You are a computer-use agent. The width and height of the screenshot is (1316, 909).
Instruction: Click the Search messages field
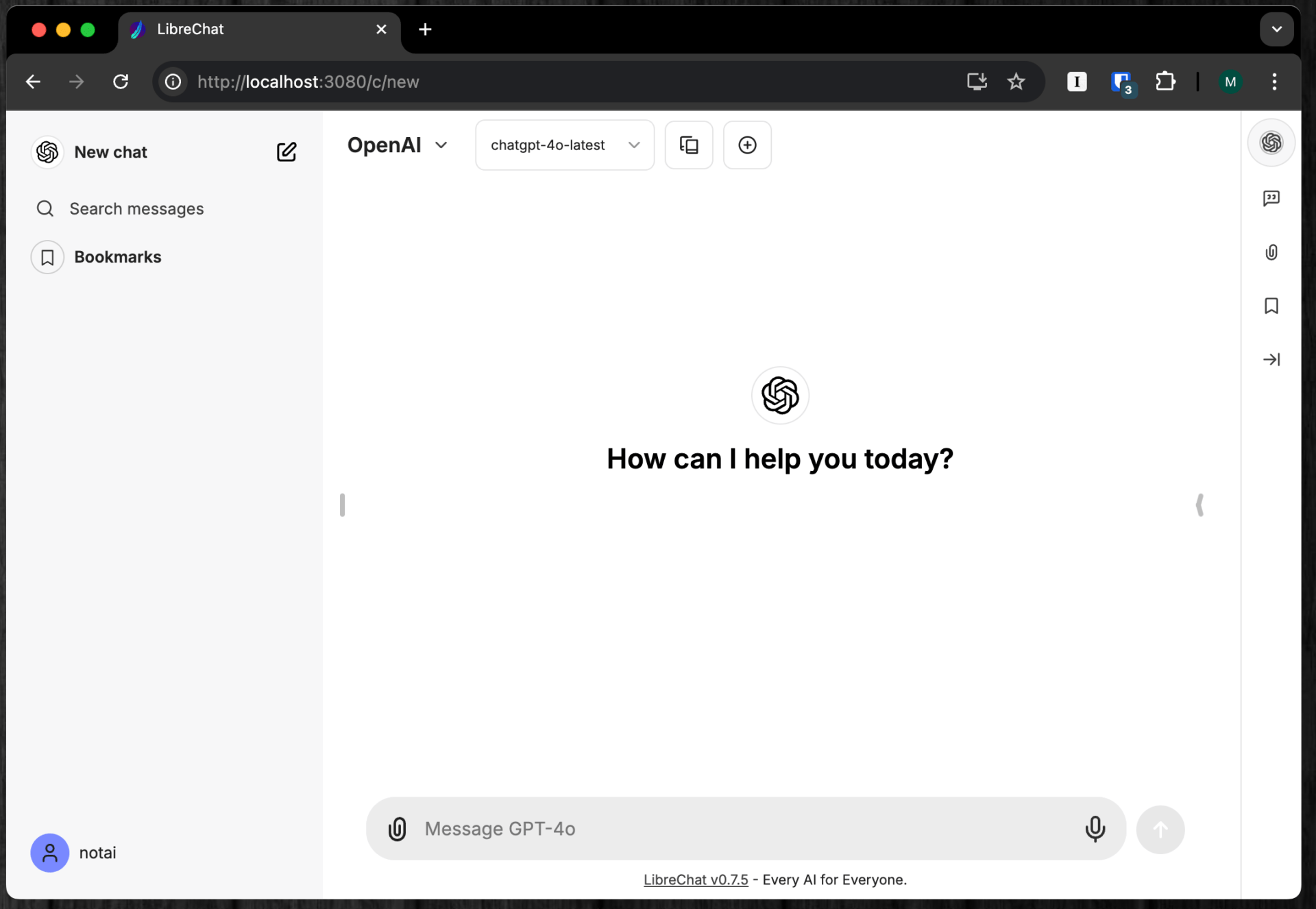136,208
